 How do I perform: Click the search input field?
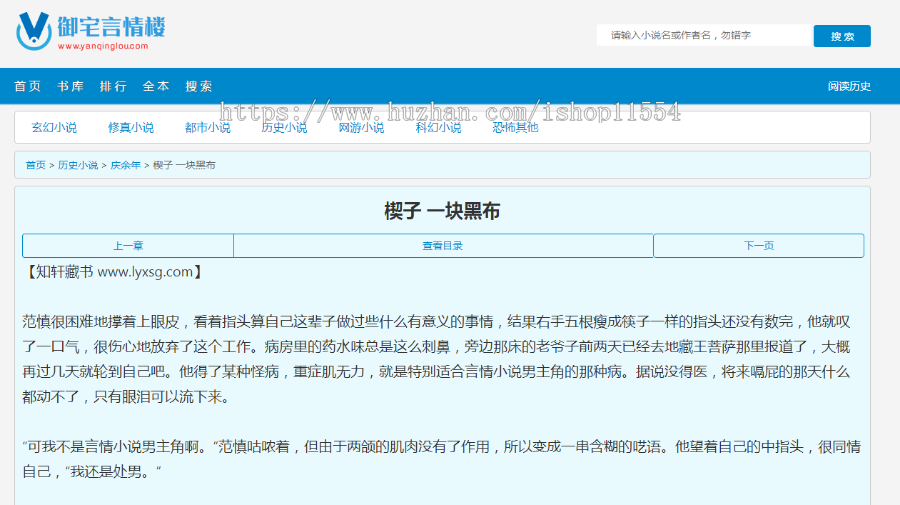tap(703, 36)
